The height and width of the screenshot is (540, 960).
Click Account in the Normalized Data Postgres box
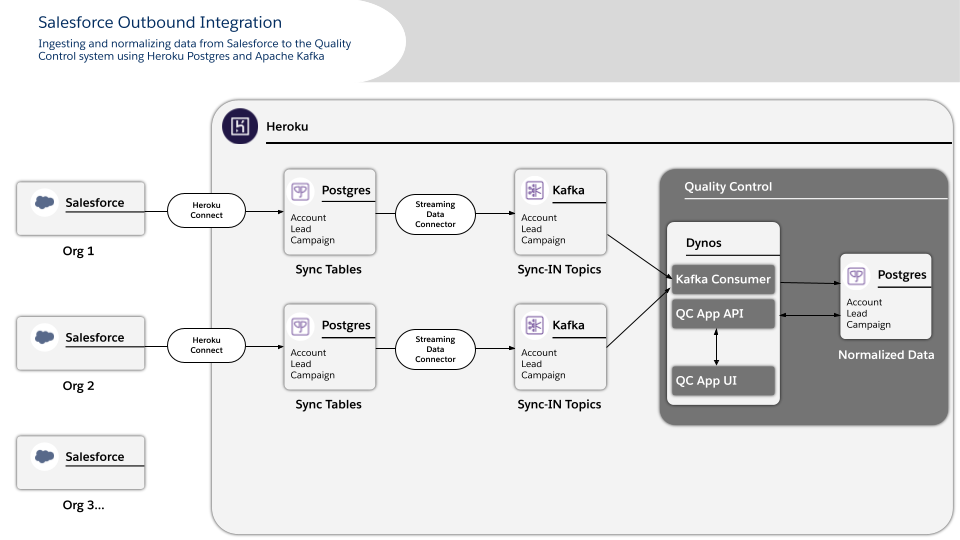pyautogui.click(x=864, y=302)
